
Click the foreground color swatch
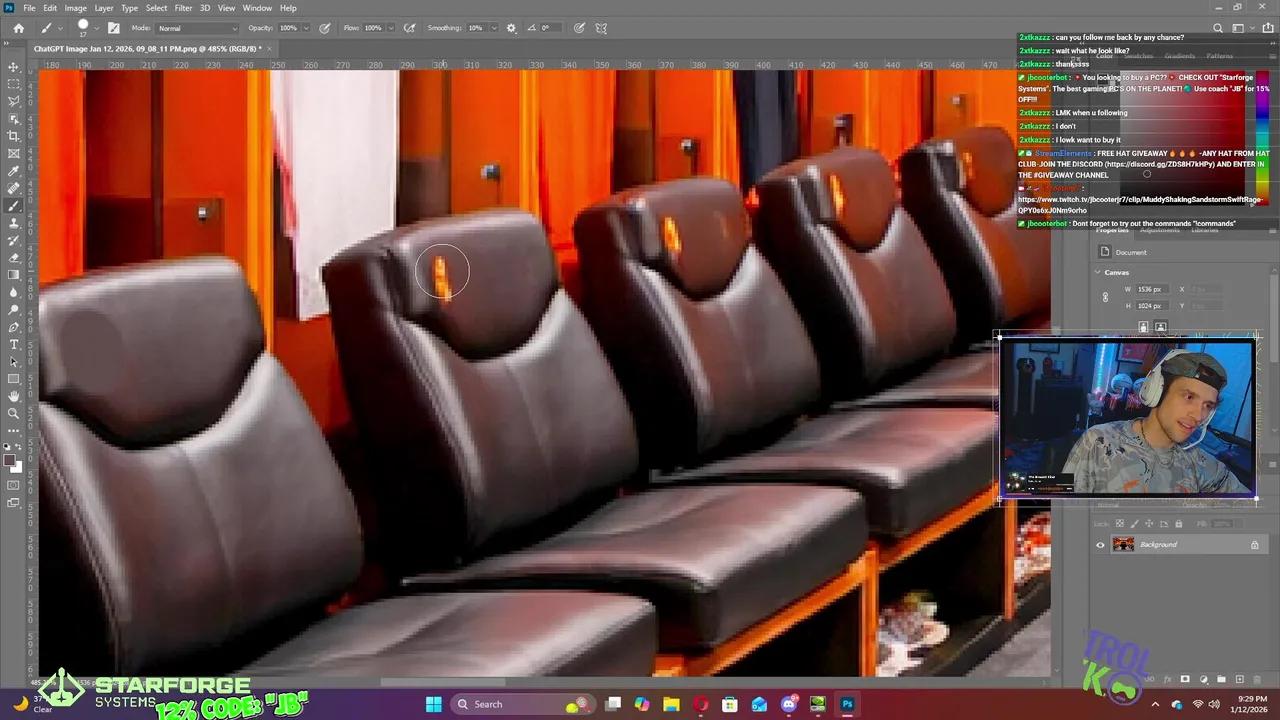pyautogui.click(x=10, y=461)
